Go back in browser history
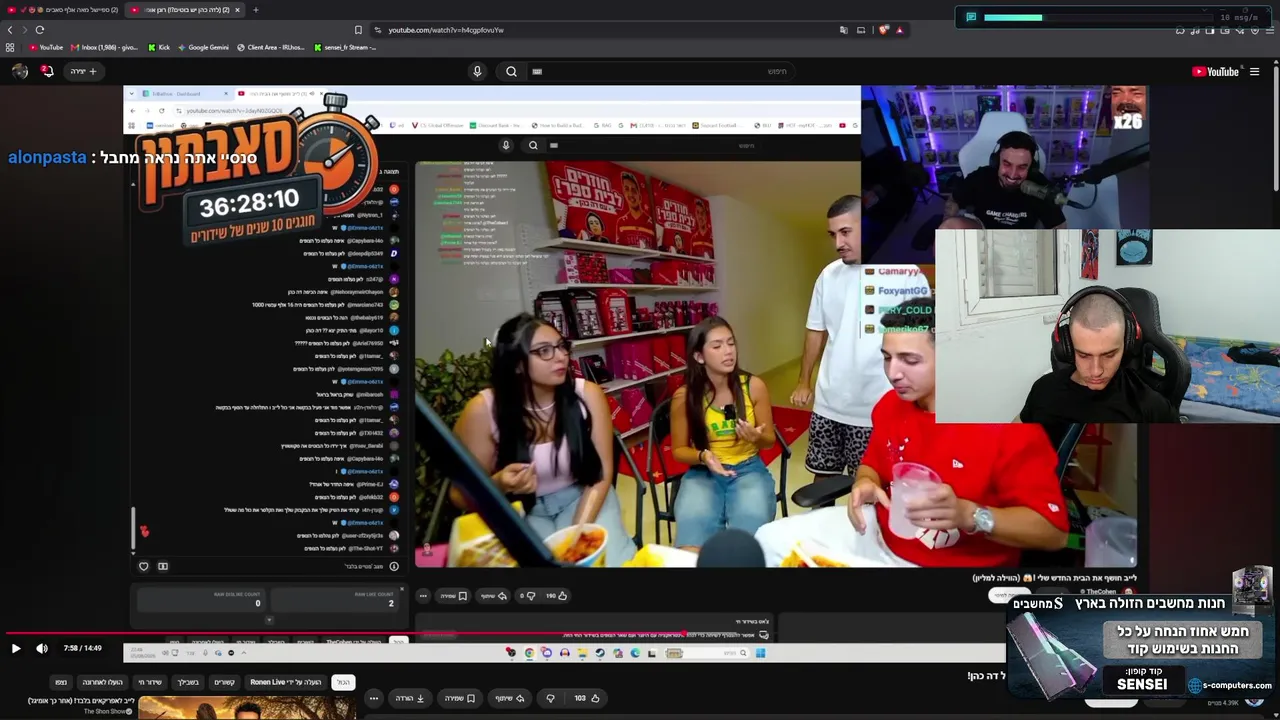Screen dimensions: 1280x720 [10, 30]
